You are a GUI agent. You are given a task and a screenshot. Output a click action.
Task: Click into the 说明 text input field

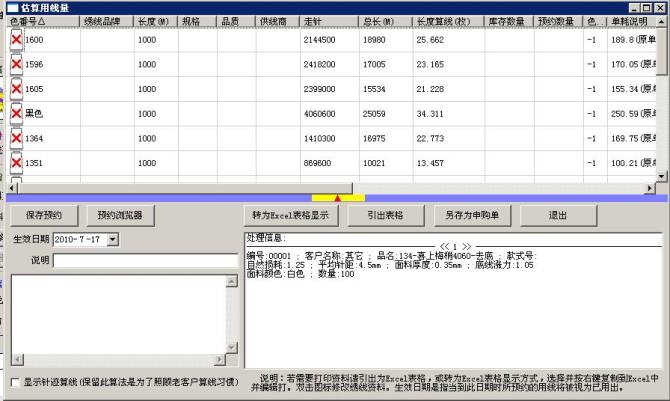point(145,261)
